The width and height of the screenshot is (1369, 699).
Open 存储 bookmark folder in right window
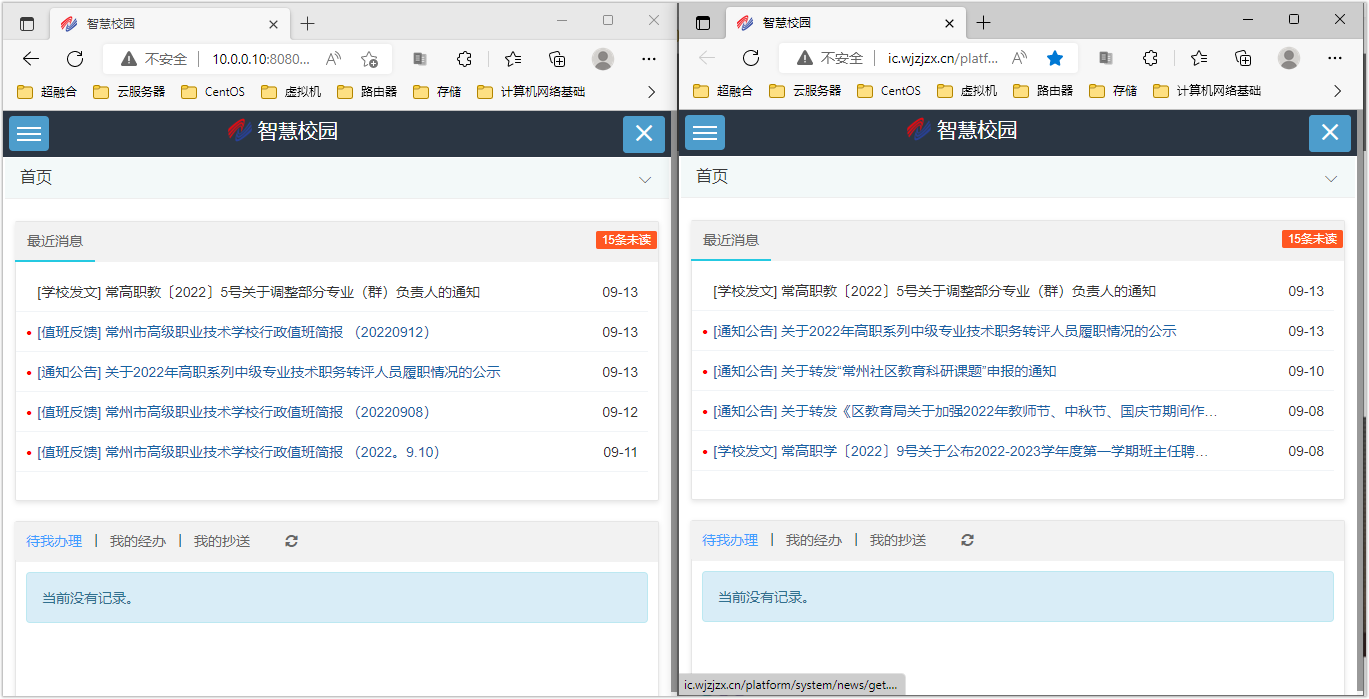coord(1113,91)
